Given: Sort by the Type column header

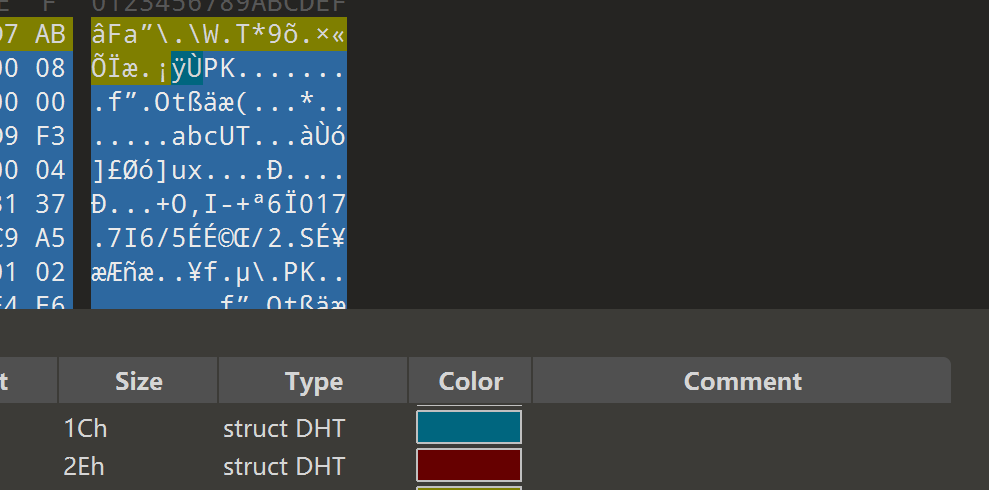Looking at the screenshot, I should click(313, 381).
